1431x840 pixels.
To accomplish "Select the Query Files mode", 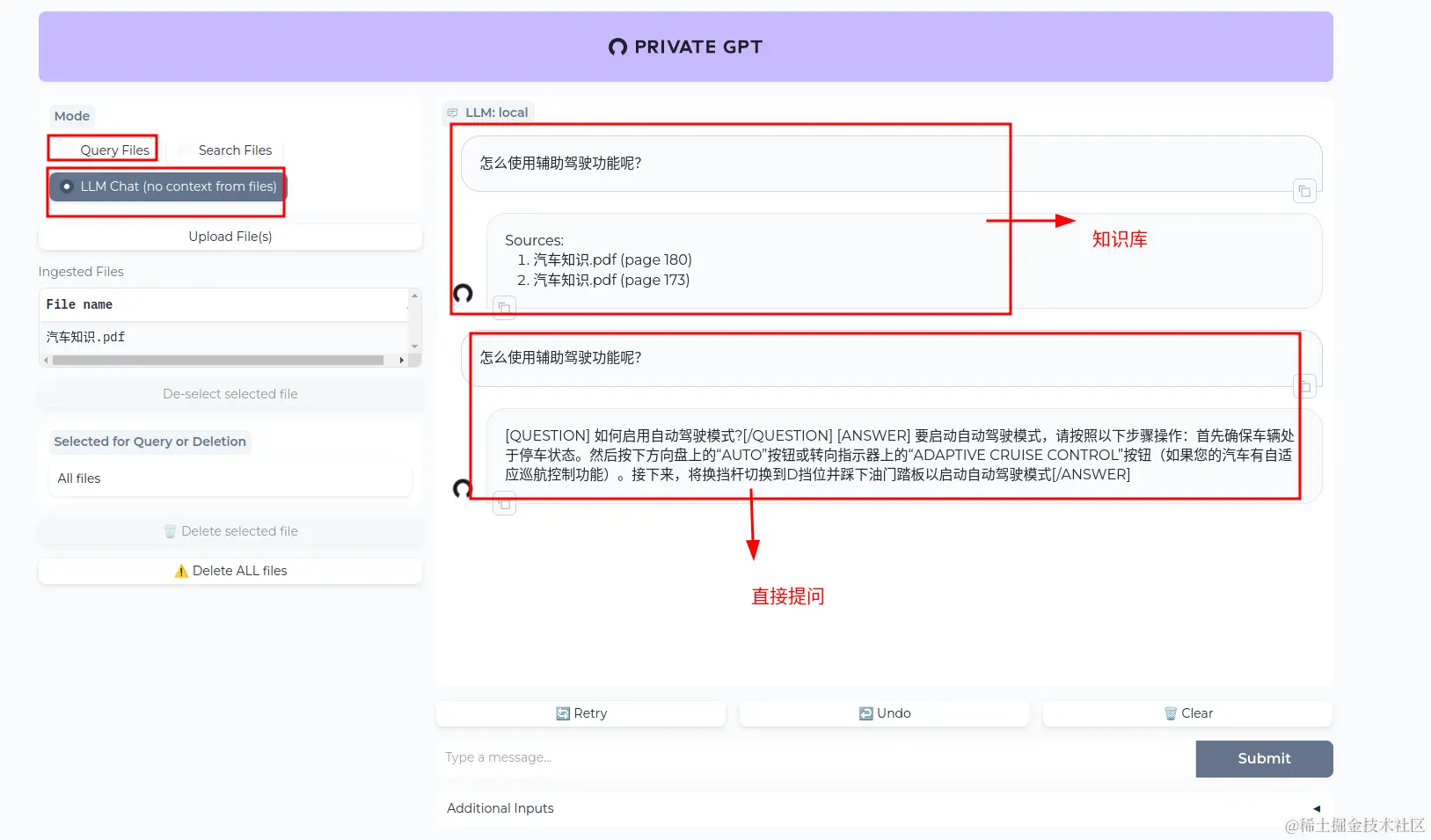I will tap(104, 150).
